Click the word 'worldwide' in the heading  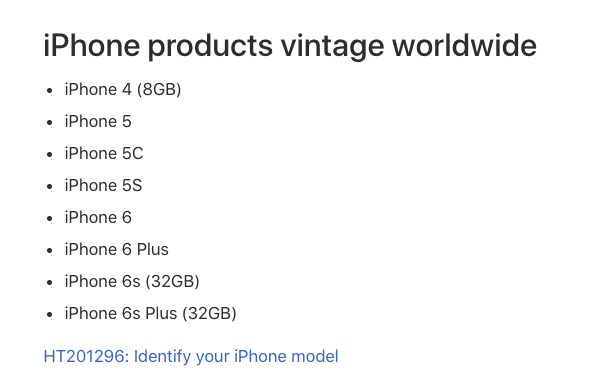(x=464, y=45)
